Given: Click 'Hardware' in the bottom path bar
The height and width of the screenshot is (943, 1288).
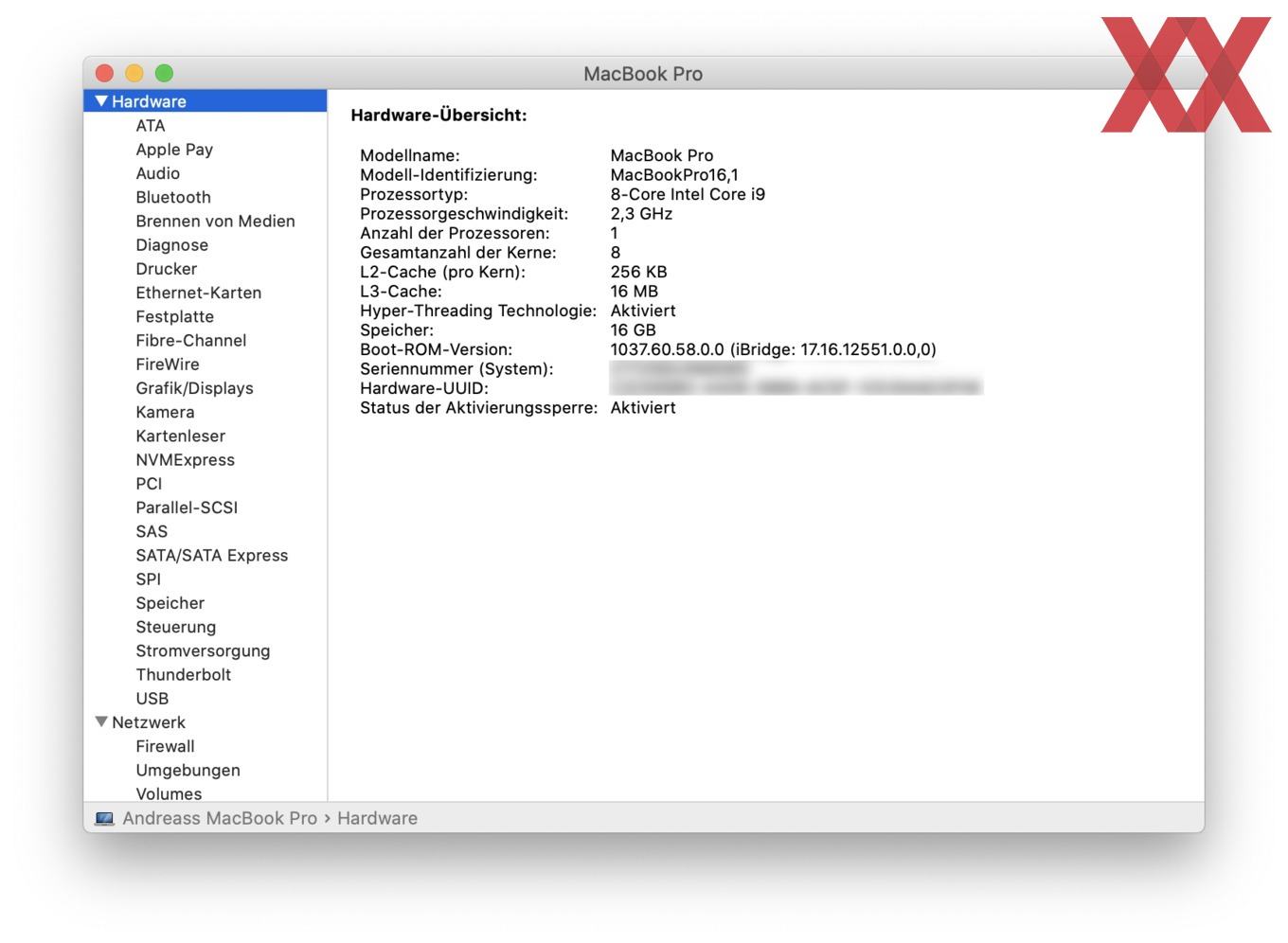Looking at the screenshot, I should pos(377,818).
